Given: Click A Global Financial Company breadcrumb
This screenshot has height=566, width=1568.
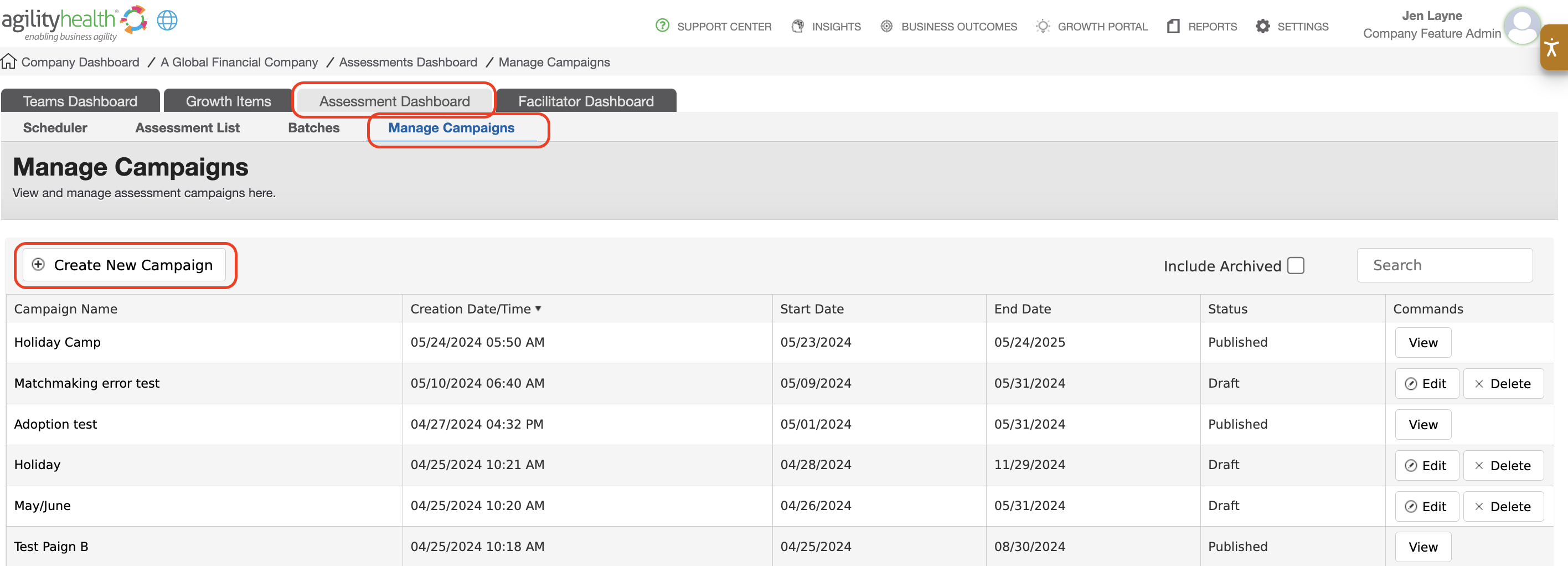Looking at the screenshot, I should (x=239, y=62).
